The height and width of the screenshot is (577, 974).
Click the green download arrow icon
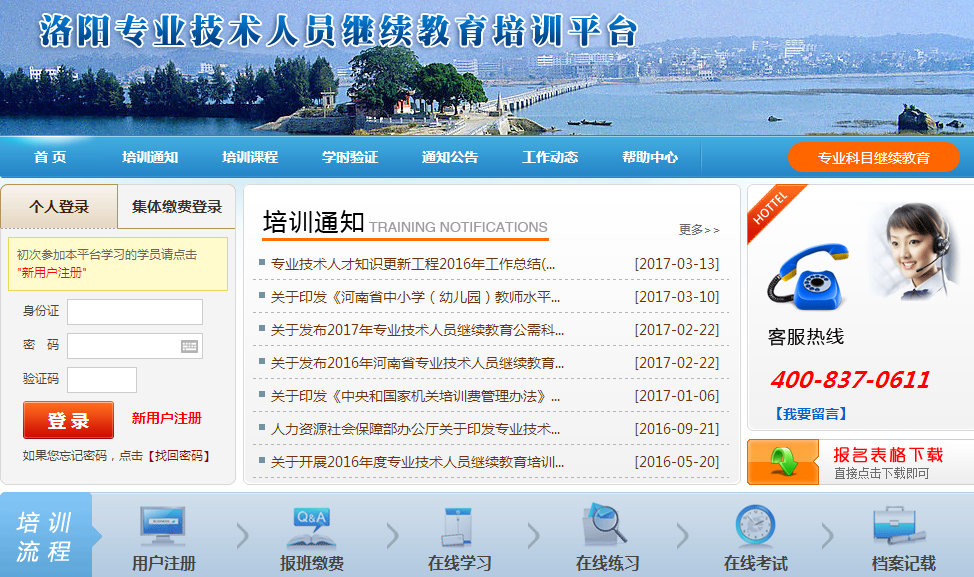coord(783,462)
